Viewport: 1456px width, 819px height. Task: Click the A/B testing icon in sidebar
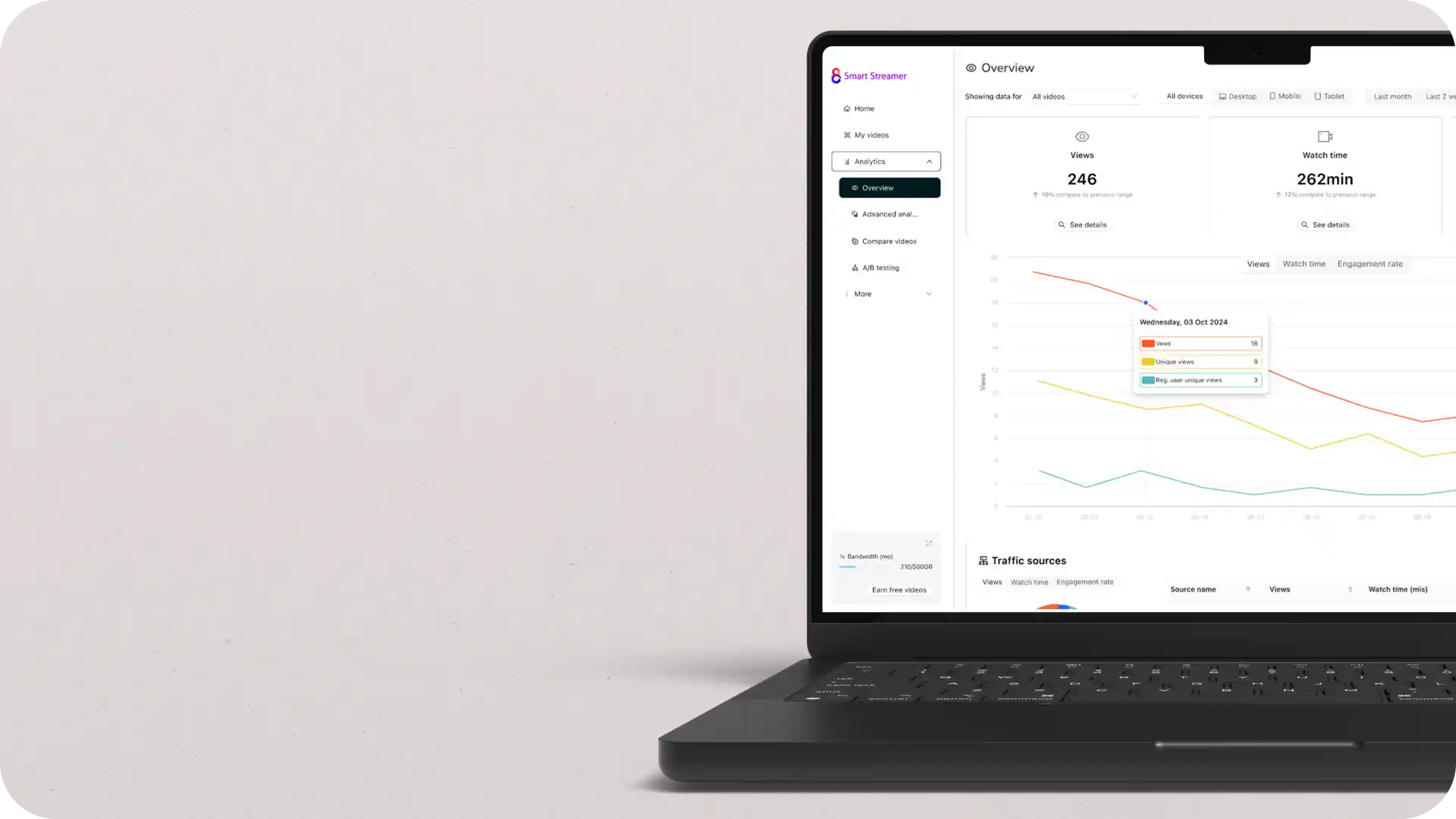pos(855,267)
